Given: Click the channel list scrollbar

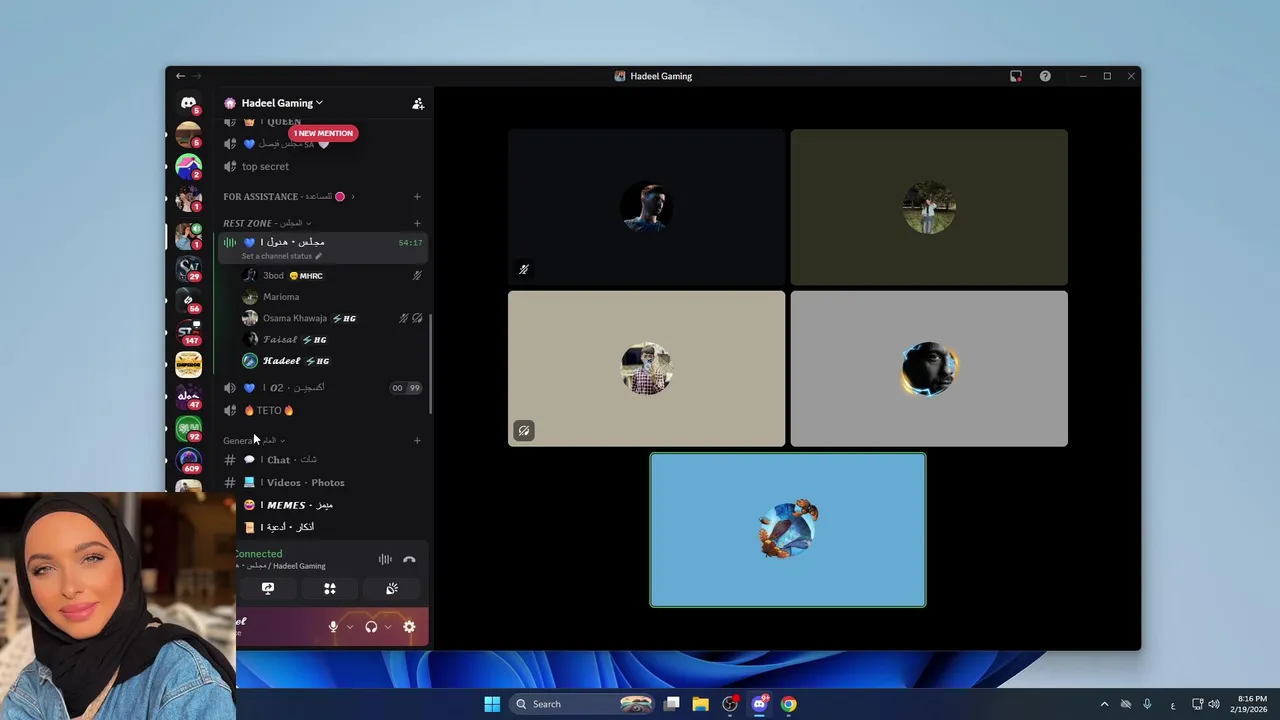Looking at the screenshot, I should 431,364.
